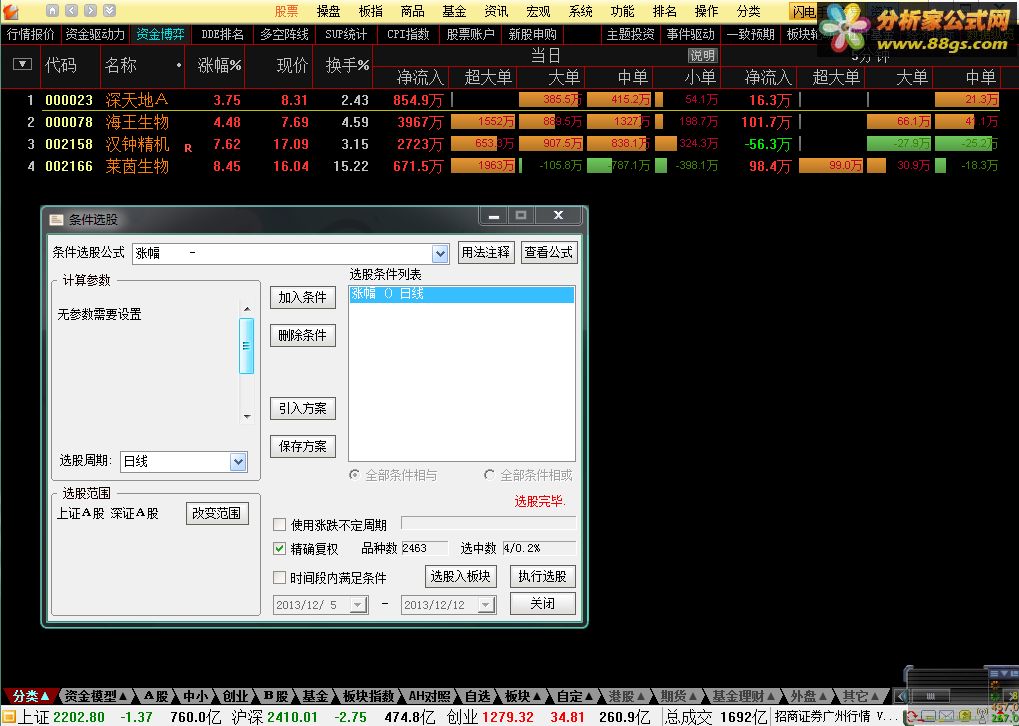Open the 选股周期 日线 dropdown
Screen dimensions: 1019x726
click(x=239, y=461)
